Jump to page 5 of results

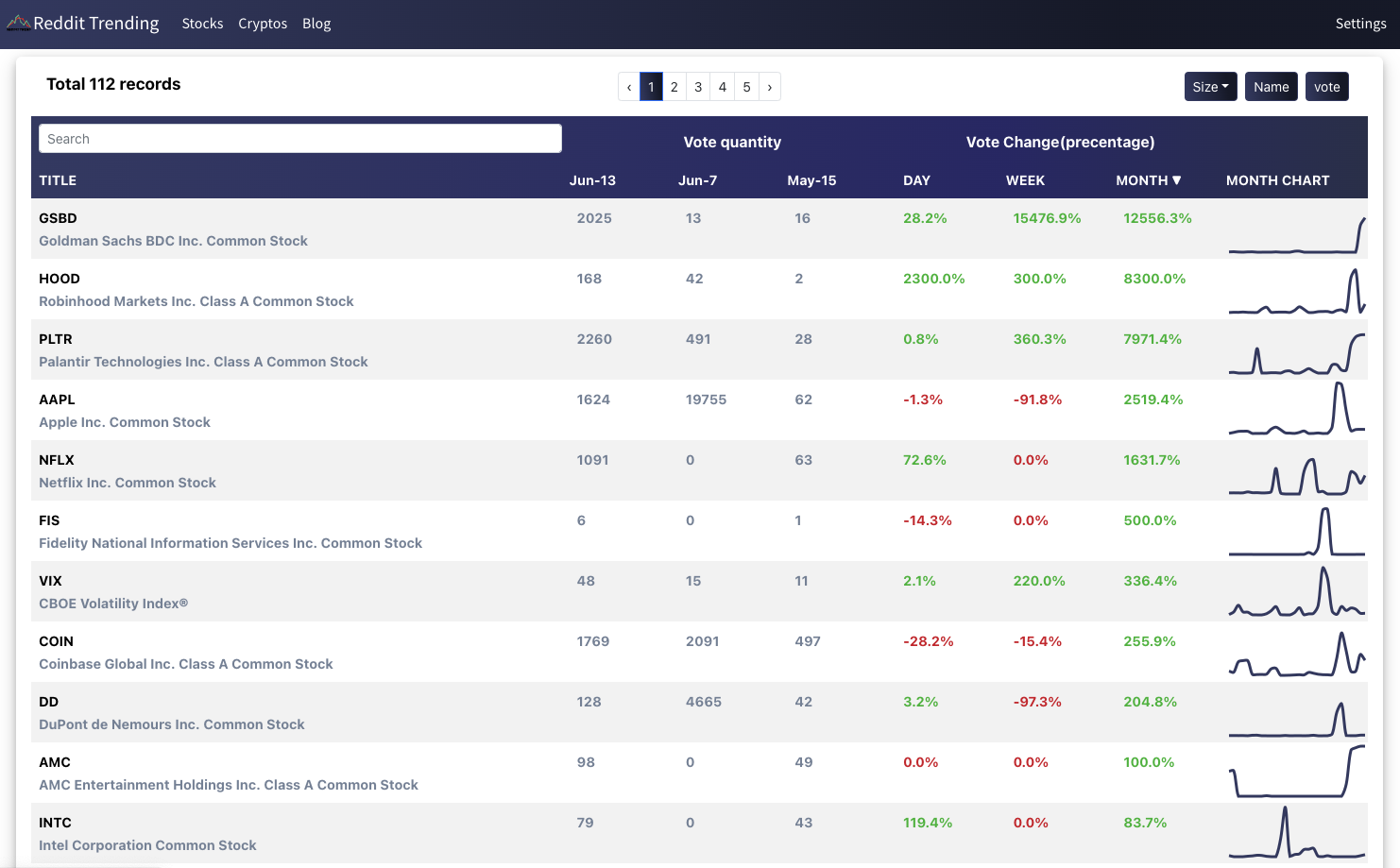(x=746, y=87)
